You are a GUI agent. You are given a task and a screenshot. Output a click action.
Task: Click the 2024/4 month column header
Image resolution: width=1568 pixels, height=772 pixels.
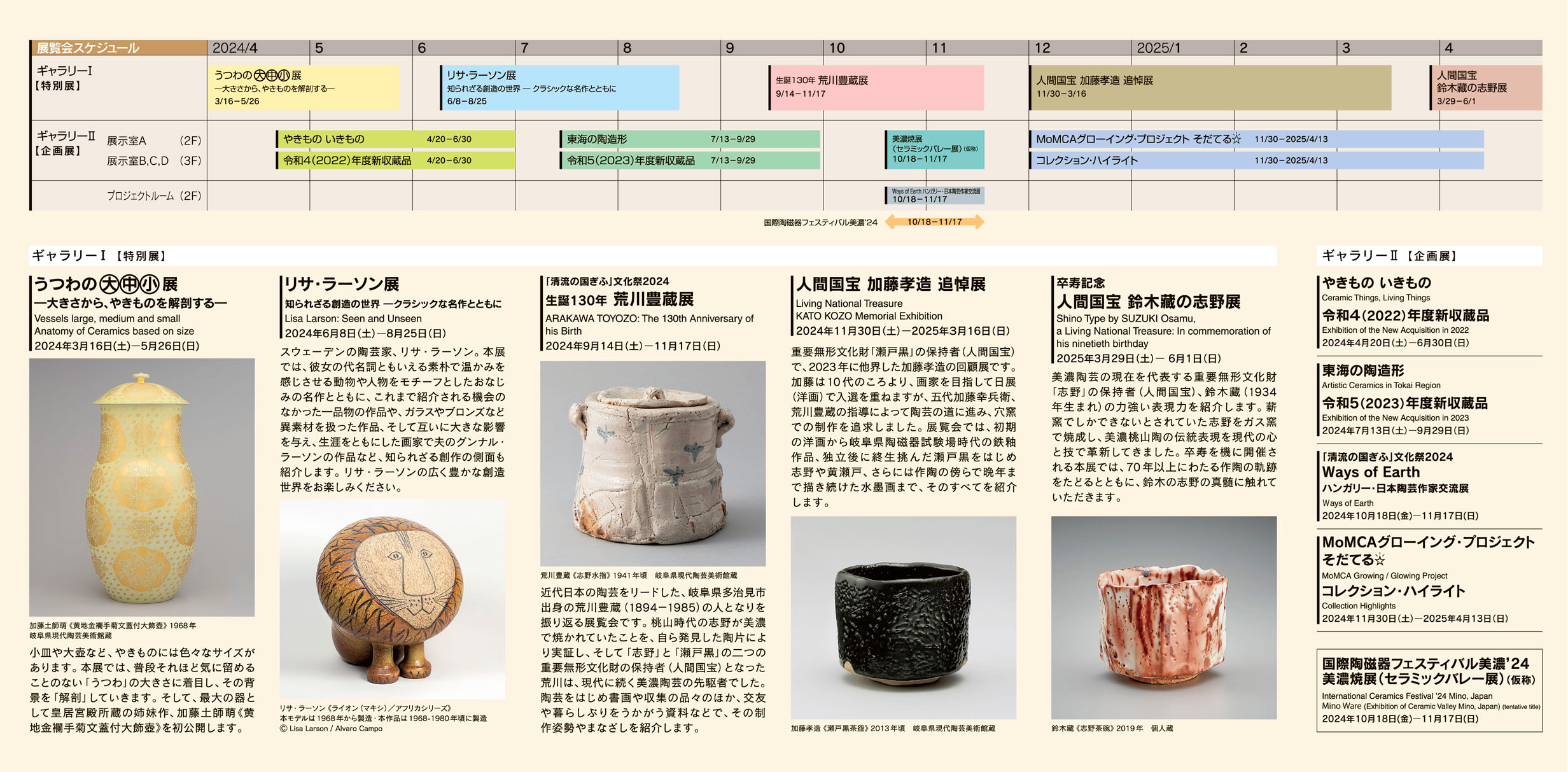[x=258, y=48]
